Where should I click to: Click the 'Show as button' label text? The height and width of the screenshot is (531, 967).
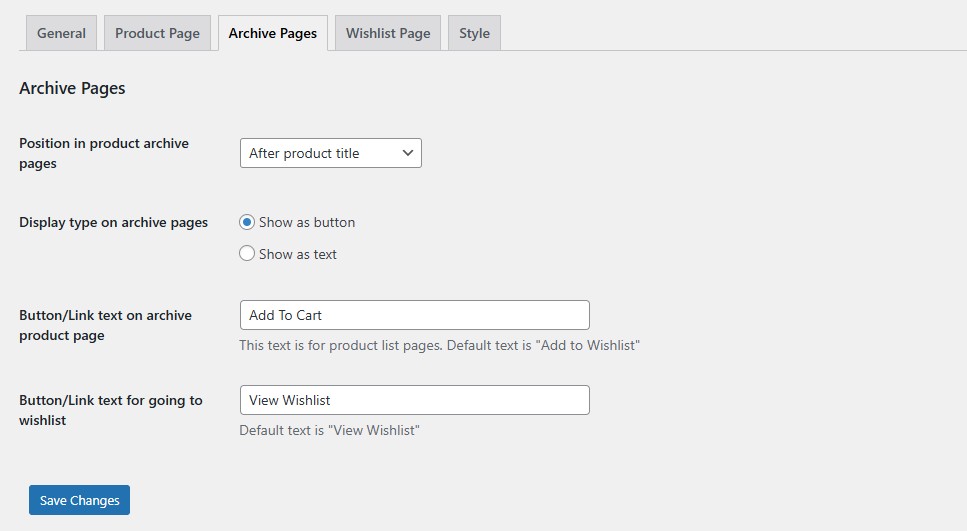307,222
